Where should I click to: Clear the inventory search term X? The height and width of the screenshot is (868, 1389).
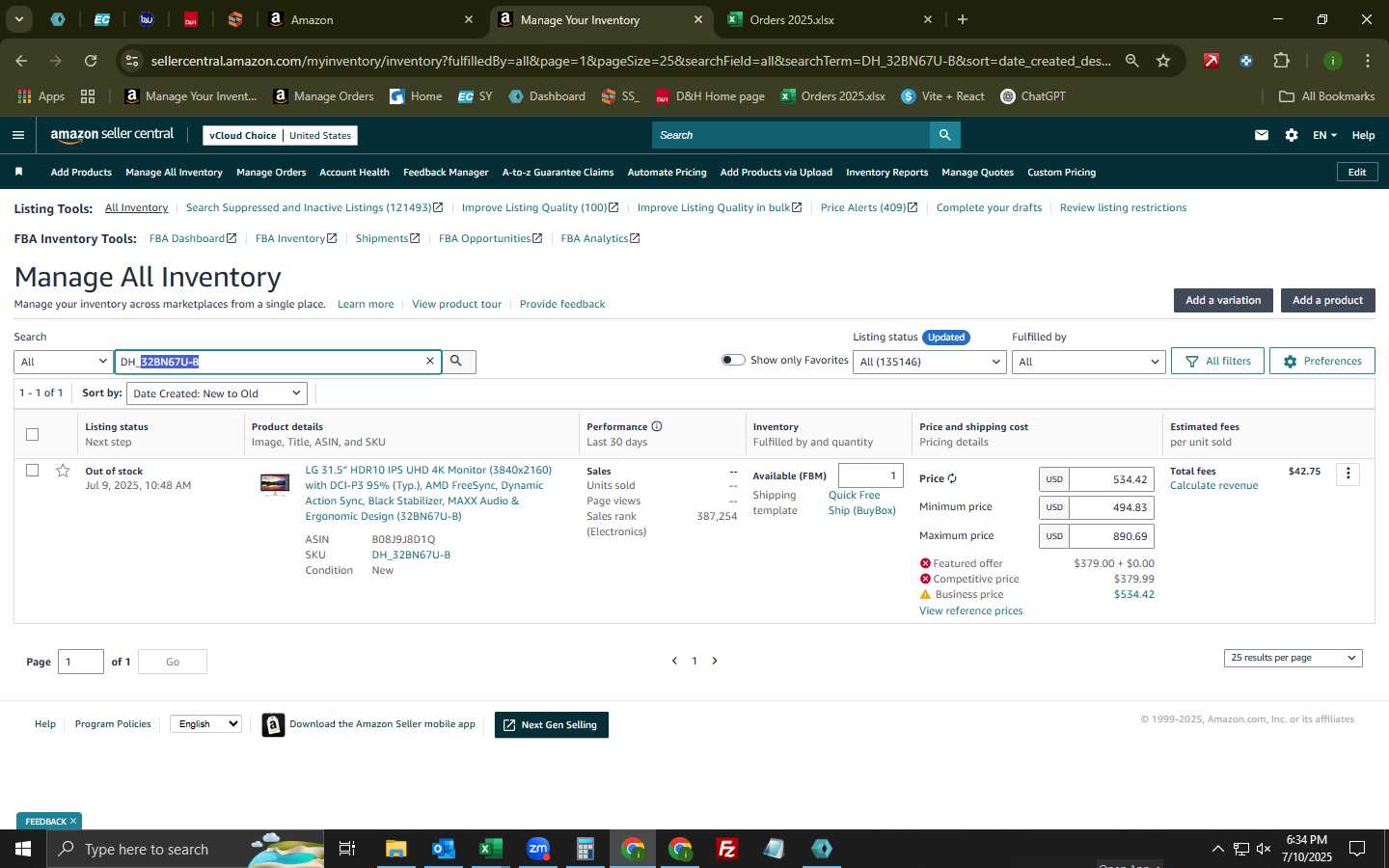(x=430, y=361)
